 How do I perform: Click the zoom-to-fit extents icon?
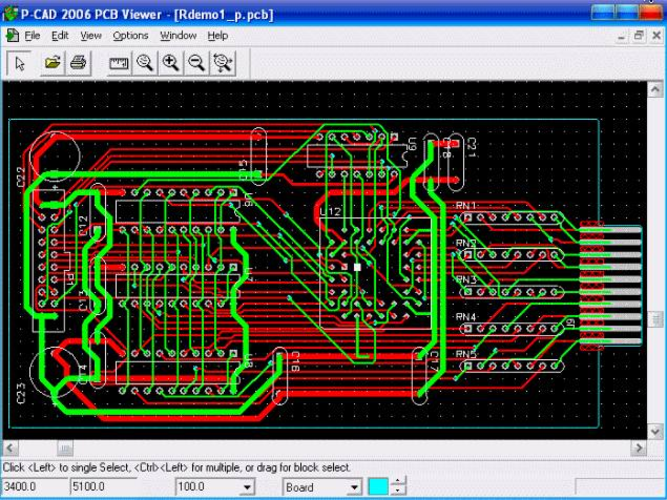222,63
